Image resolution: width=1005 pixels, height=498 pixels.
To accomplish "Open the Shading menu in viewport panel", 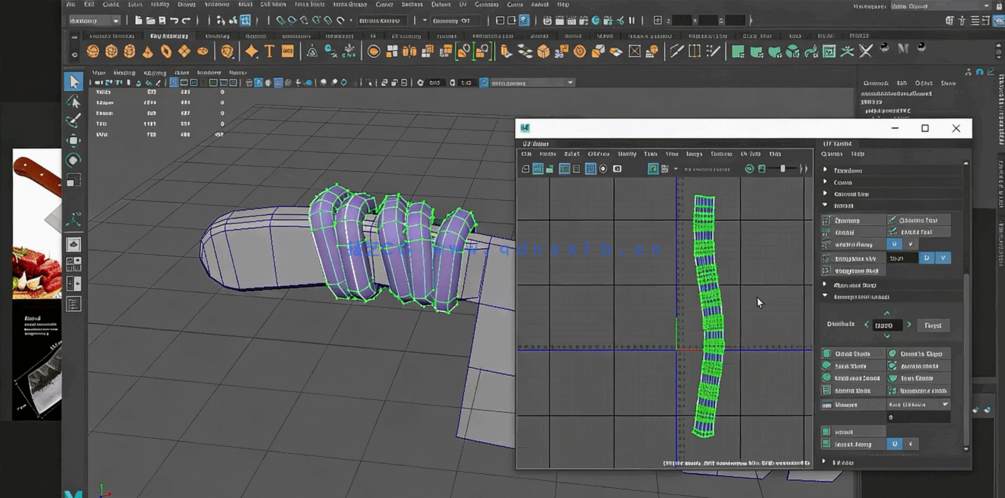I will [x=124, y=72].
